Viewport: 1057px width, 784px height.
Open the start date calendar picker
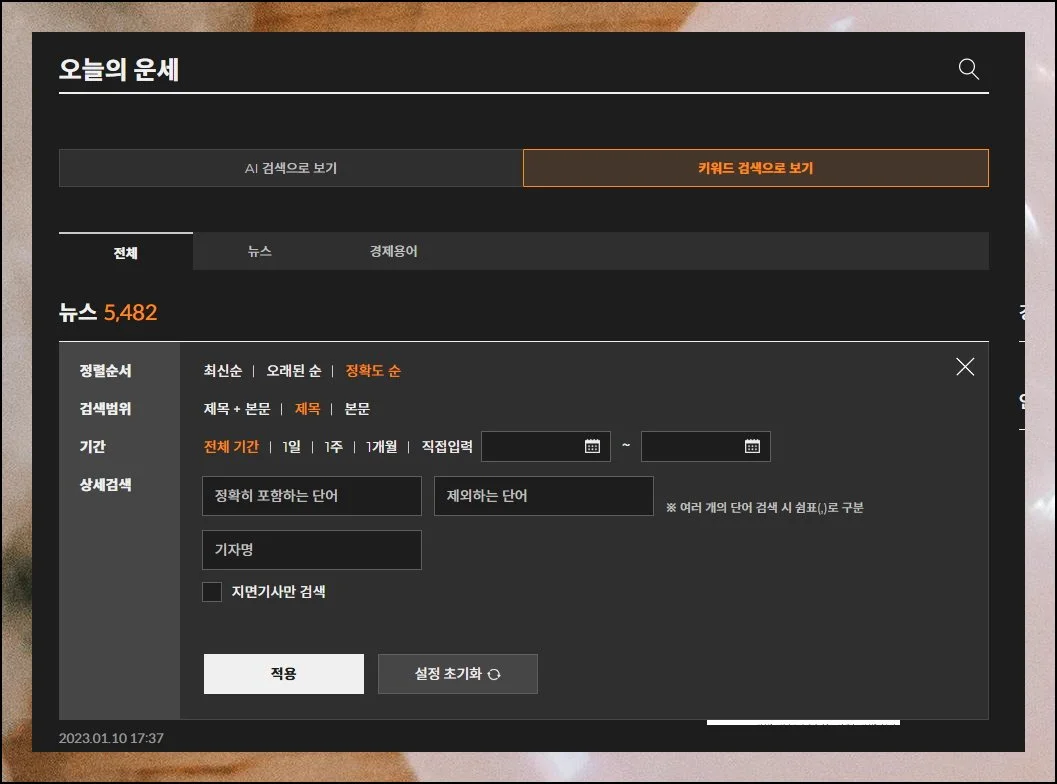592,446
